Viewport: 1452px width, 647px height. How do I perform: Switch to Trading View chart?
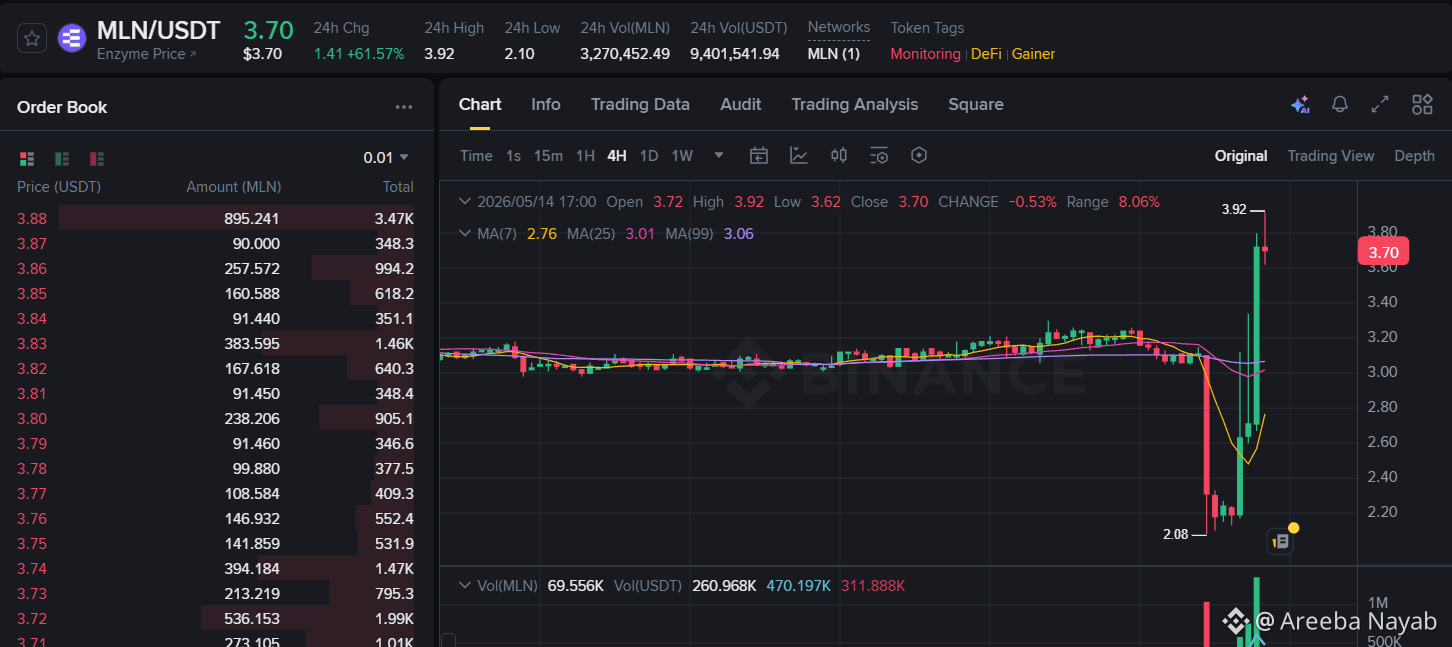(x=1331, y=156)
